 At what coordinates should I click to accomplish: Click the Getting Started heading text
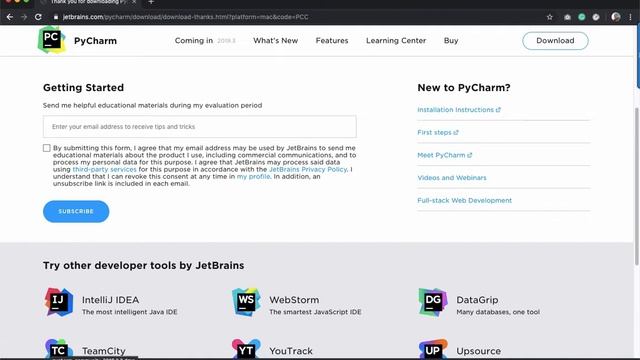(83, 88)
